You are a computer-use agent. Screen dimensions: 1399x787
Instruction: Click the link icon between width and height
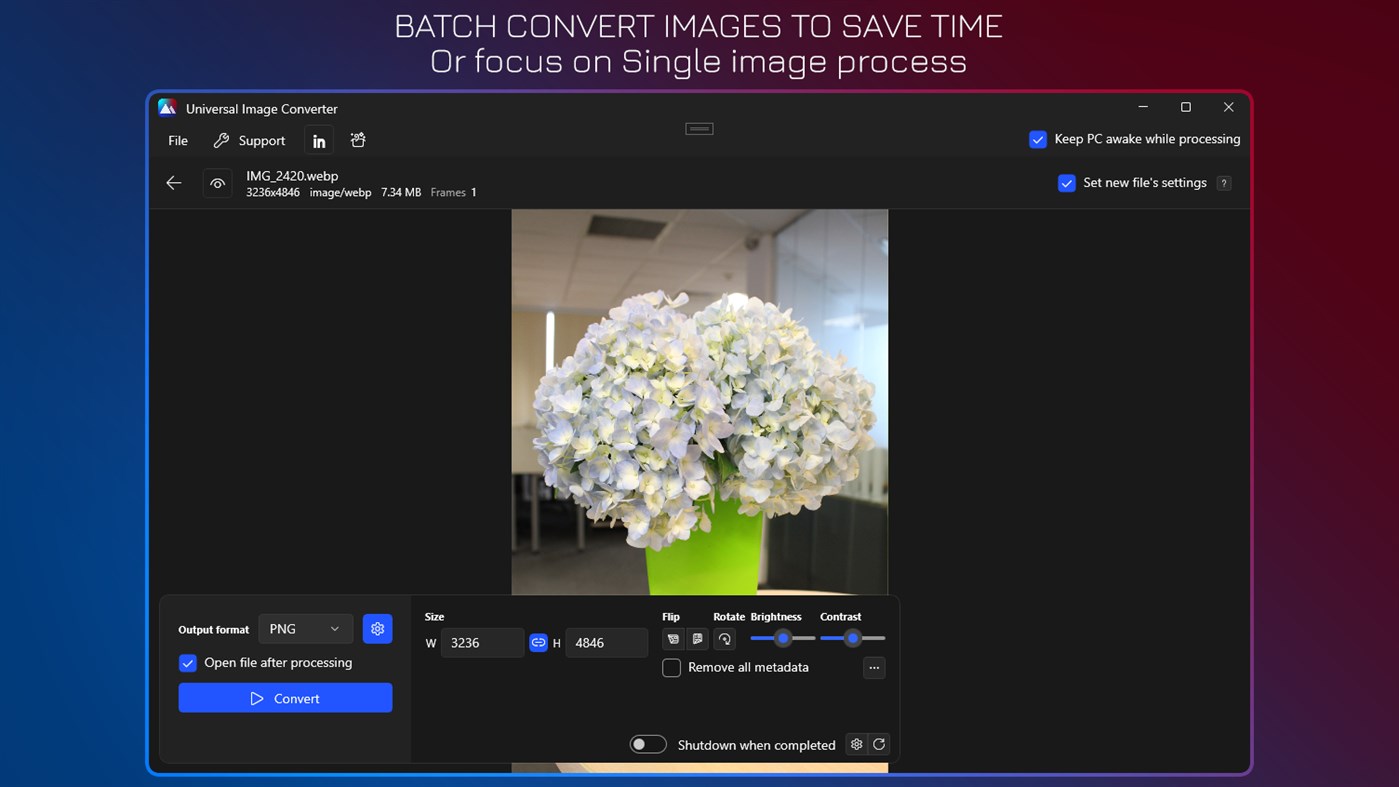pyautogui.click(x=538, y=642)
